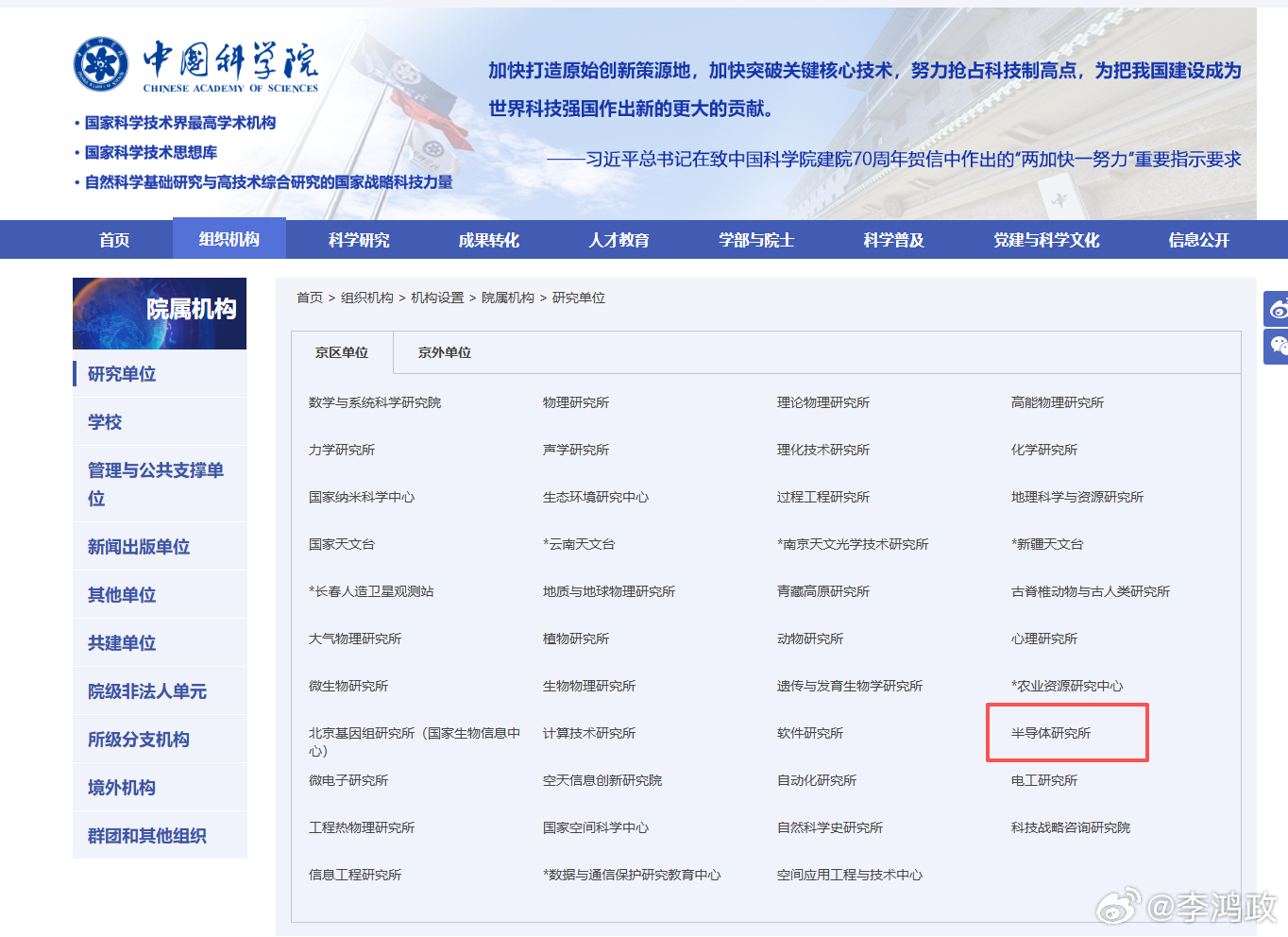The width and height of the screenshot is (1288, 937).
Task: Click 机构设置 in the breadcrumb
Action: pyautogui.click(x=437, y=298)
